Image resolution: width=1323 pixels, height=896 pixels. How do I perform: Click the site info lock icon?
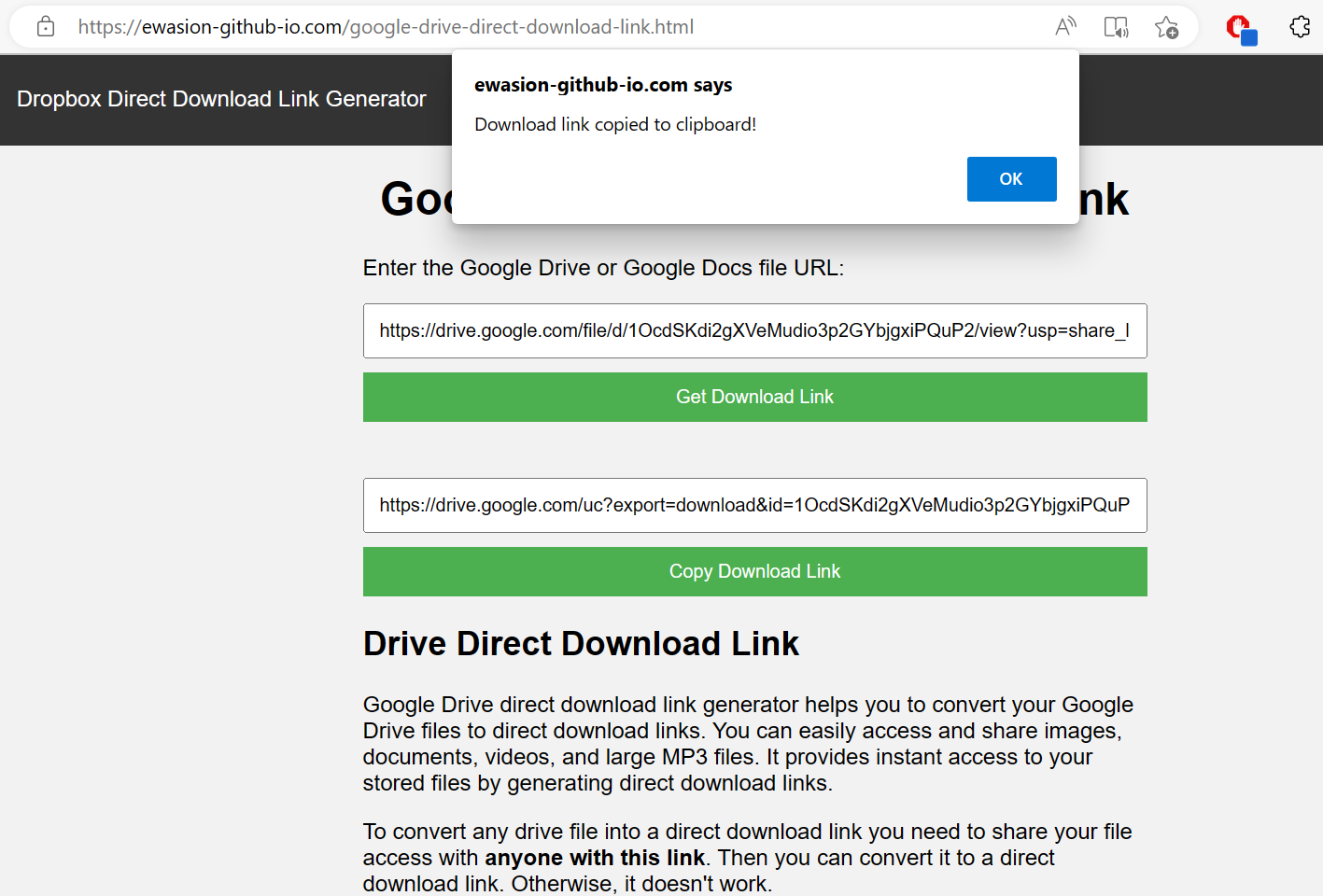45,27
